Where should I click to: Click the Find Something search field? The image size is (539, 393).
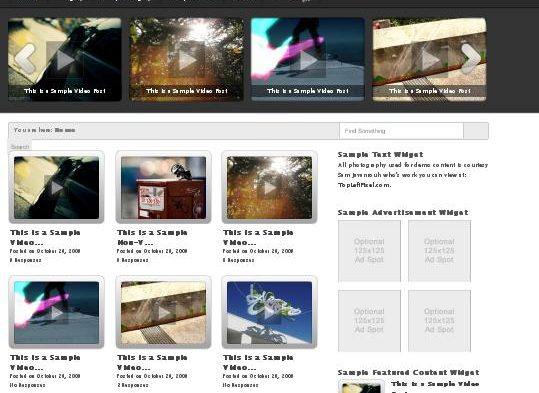[x=401, y=131]
